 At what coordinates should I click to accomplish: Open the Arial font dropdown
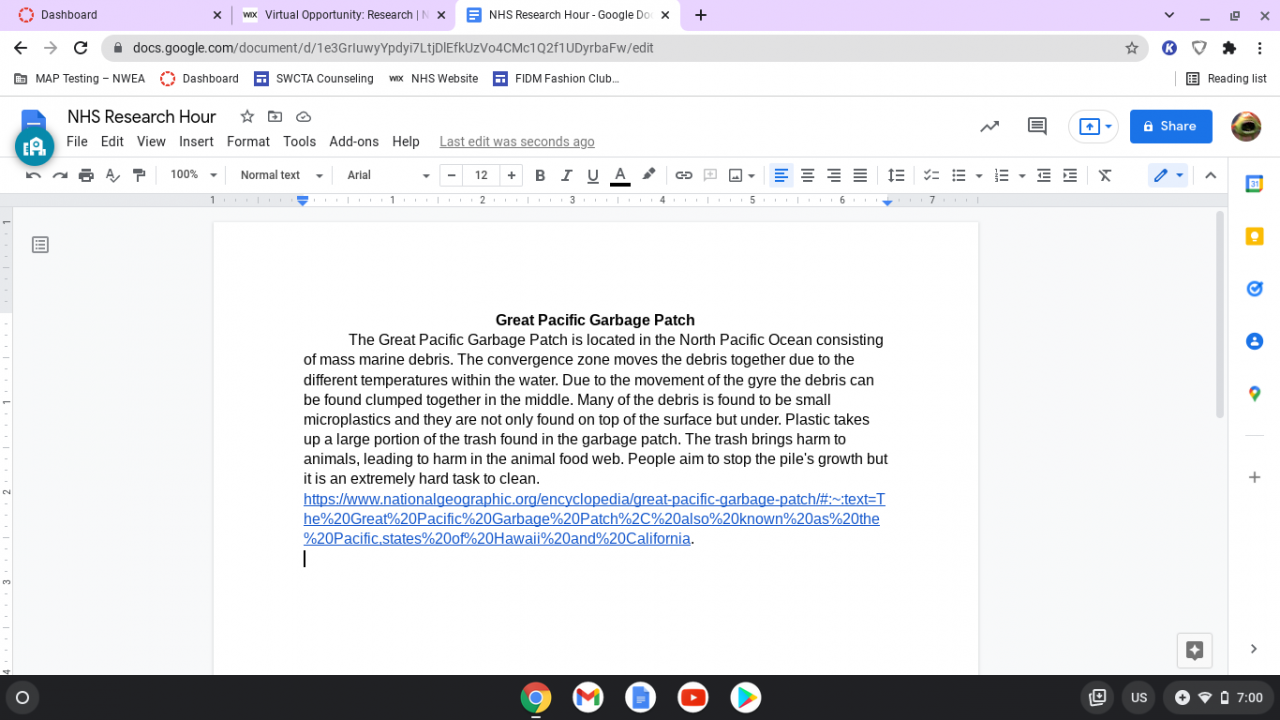coord(388,175)
